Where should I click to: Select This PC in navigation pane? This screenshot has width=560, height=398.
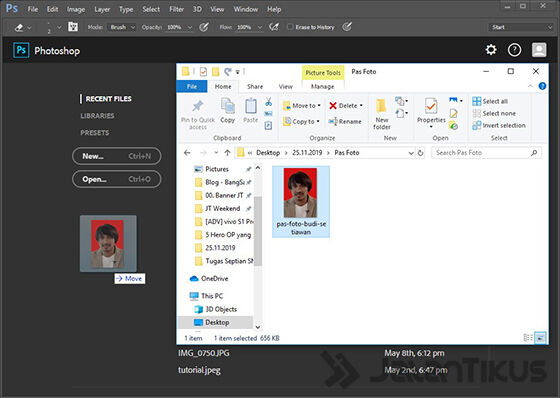206,296
